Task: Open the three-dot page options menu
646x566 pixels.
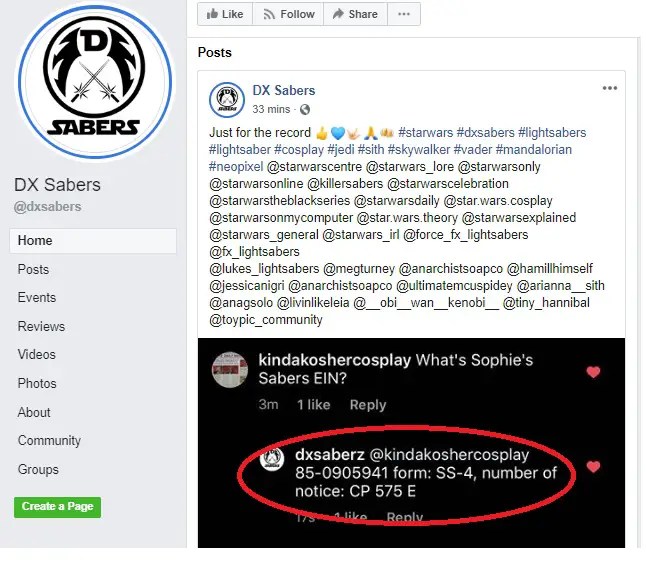Action: [x=404, y=14]
